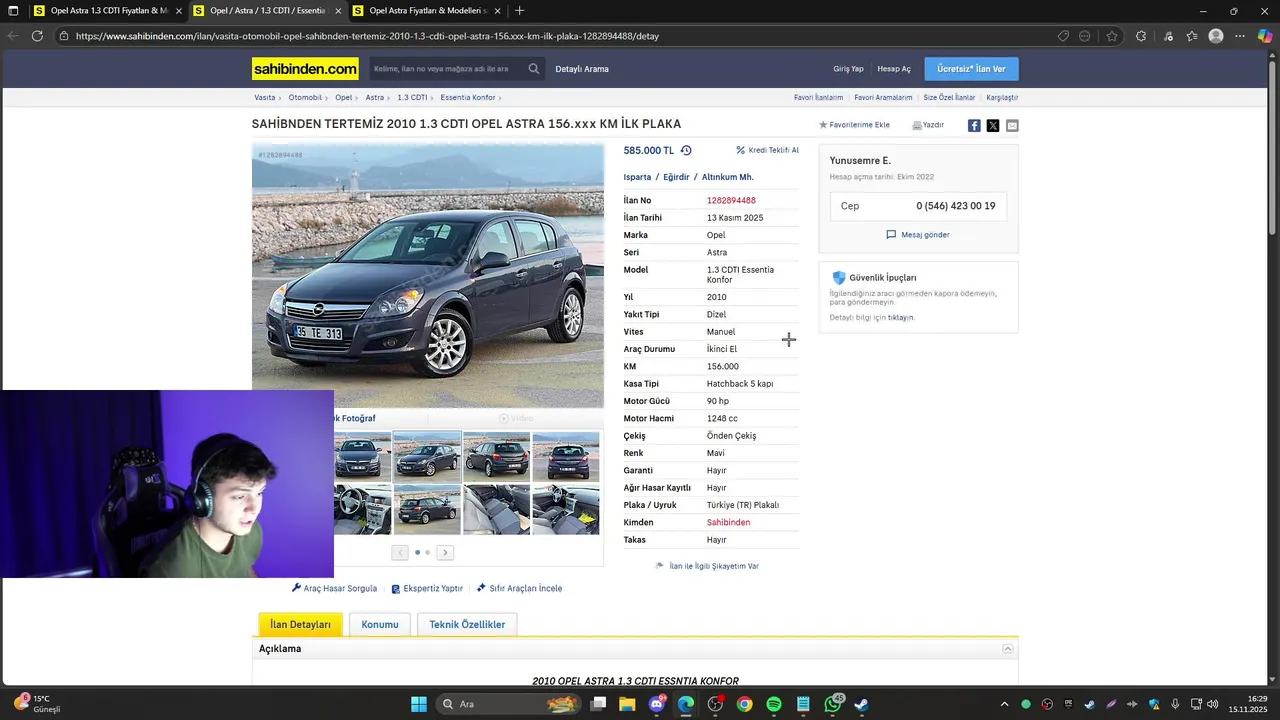This screenshot has height=720, width=1280.
Task: Go to previous thumbnail page arrow
Action: (400, 552)
